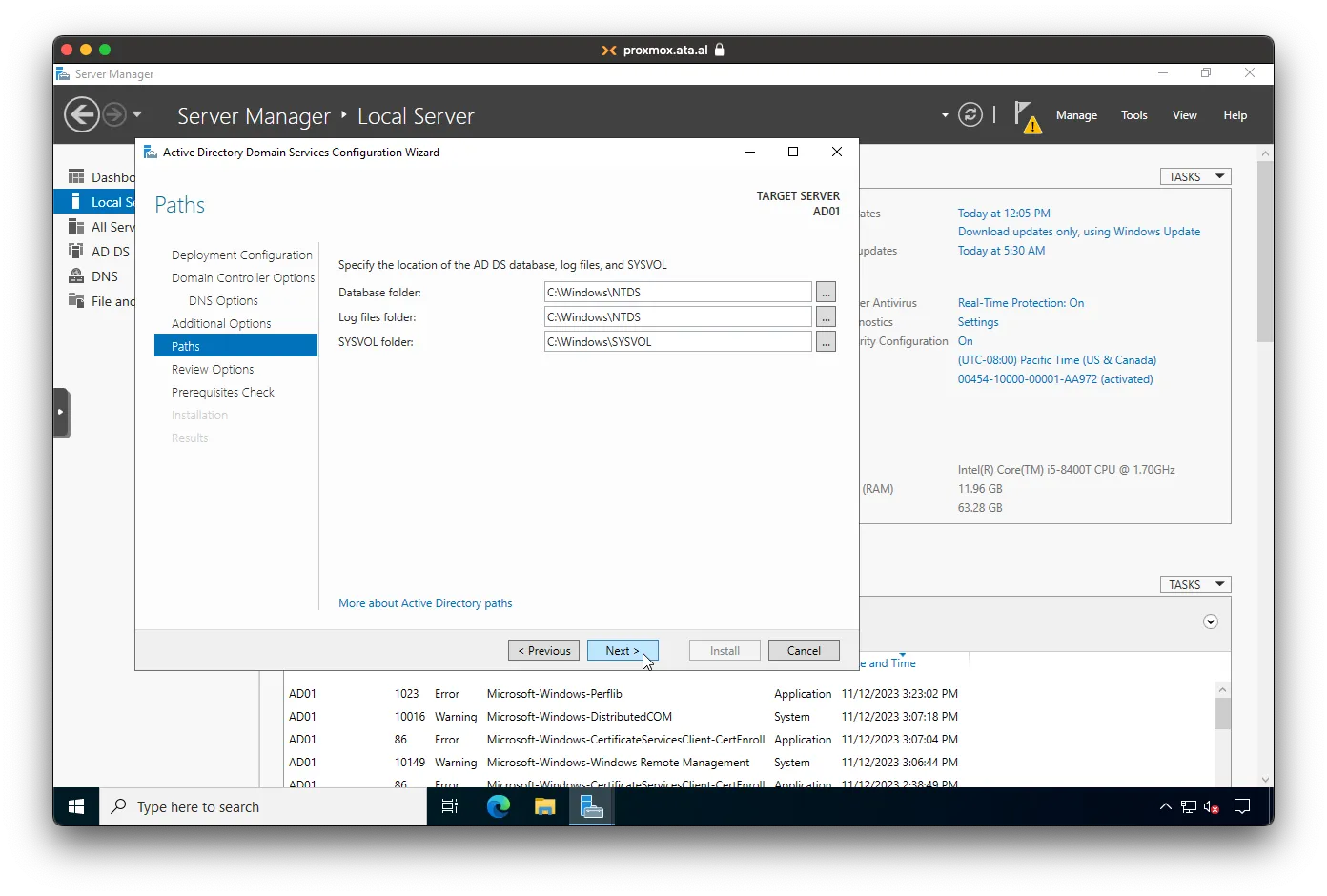Open the navigation history dropdown arrow

click(137, 114)
